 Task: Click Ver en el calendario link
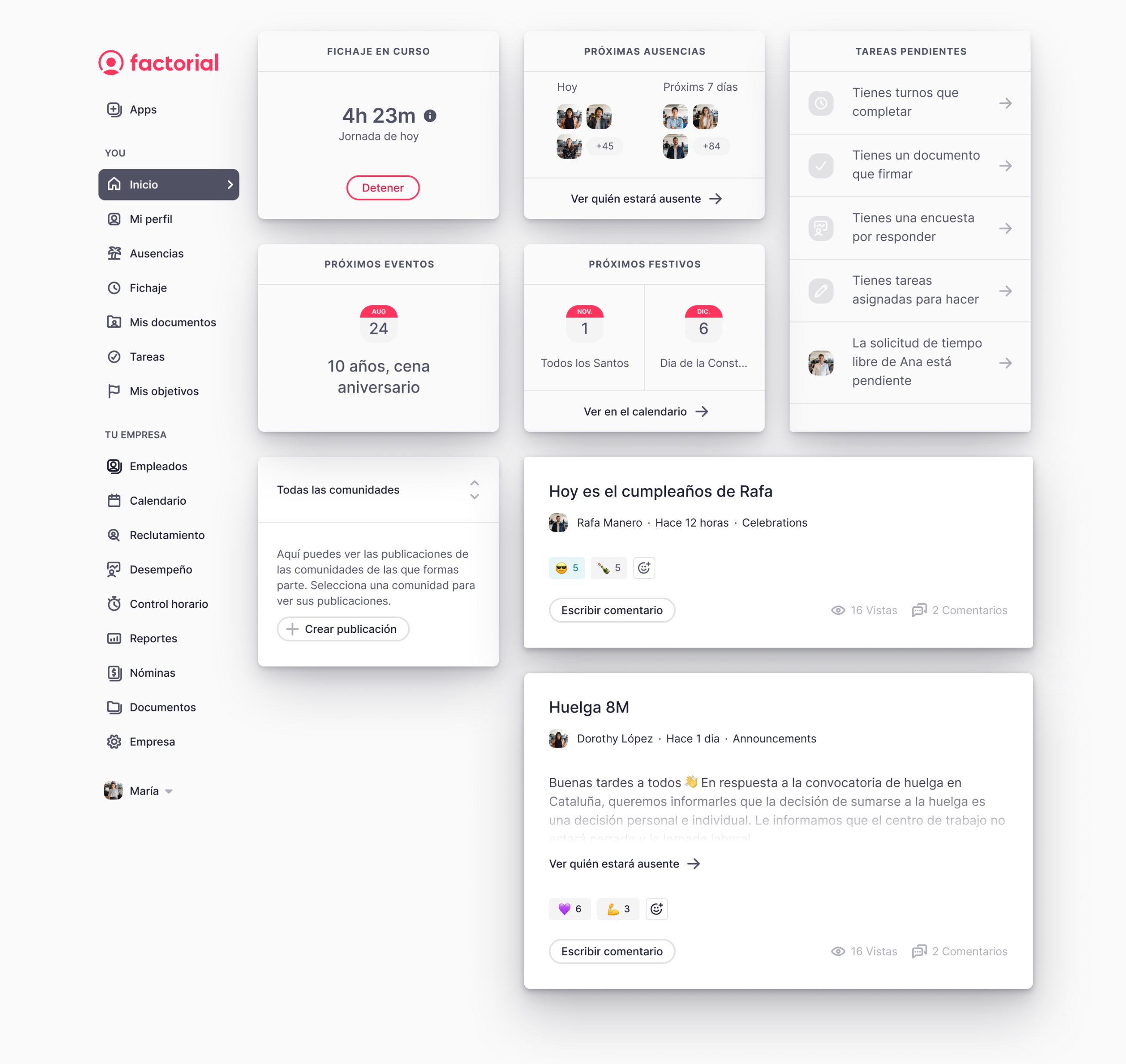(x=644, y=411)
